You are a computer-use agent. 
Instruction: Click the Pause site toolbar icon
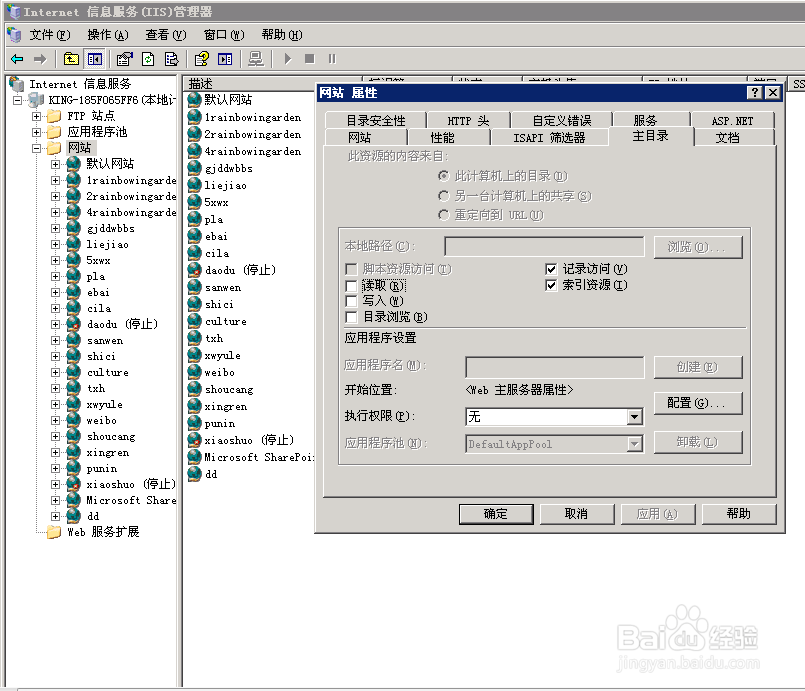[x=332, y=59]
